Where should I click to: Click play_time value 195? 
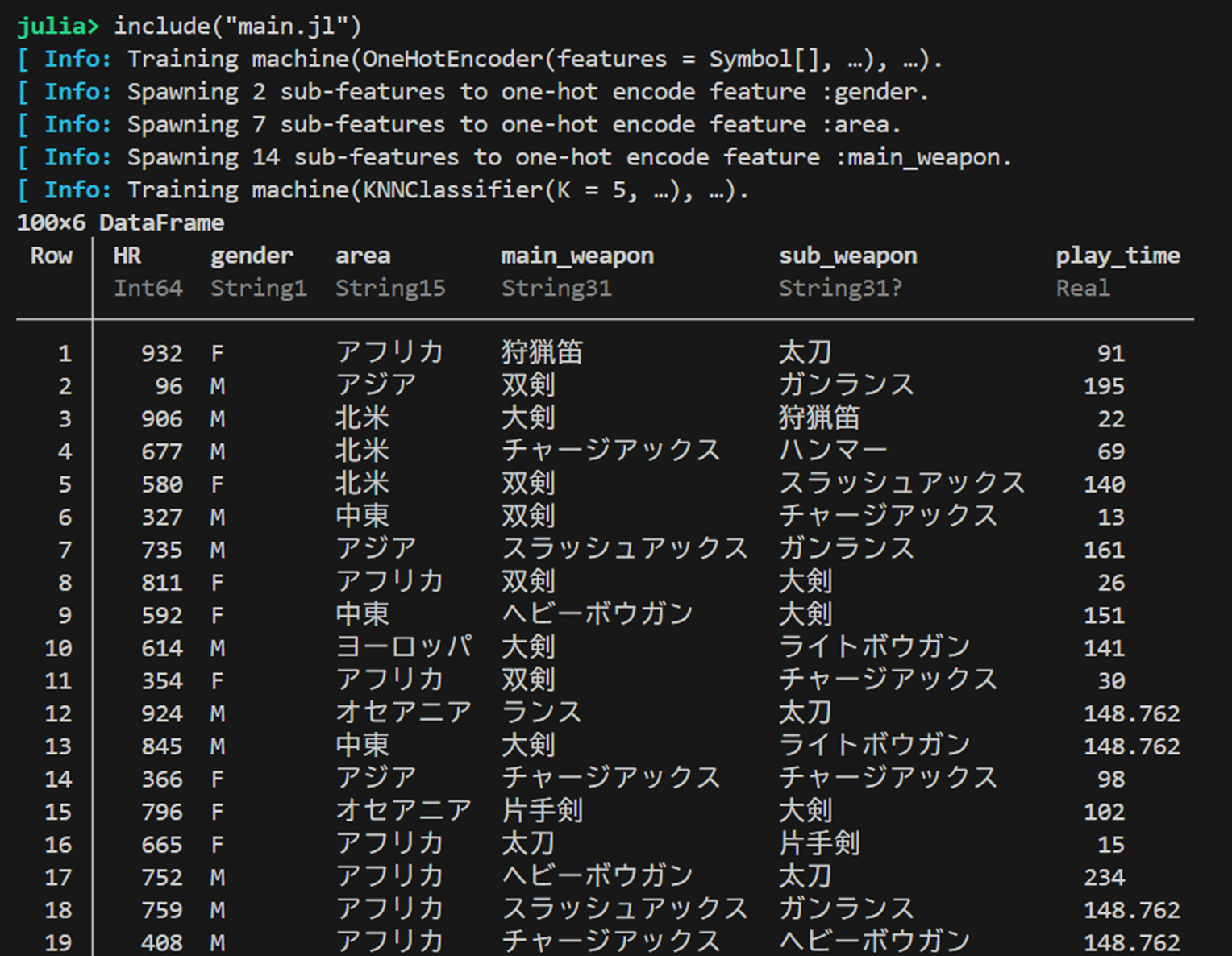1104,387
